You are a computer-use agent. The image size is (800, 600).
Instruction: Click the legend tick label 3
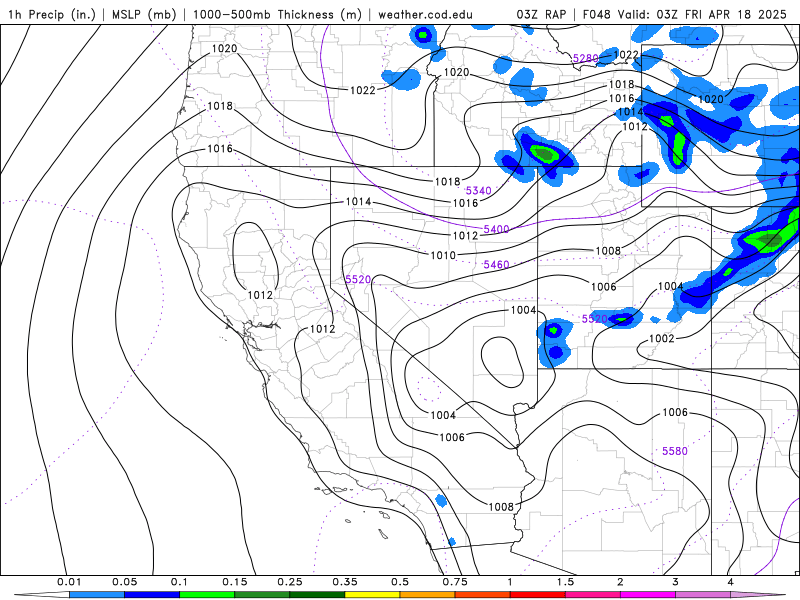click(676, 582)
